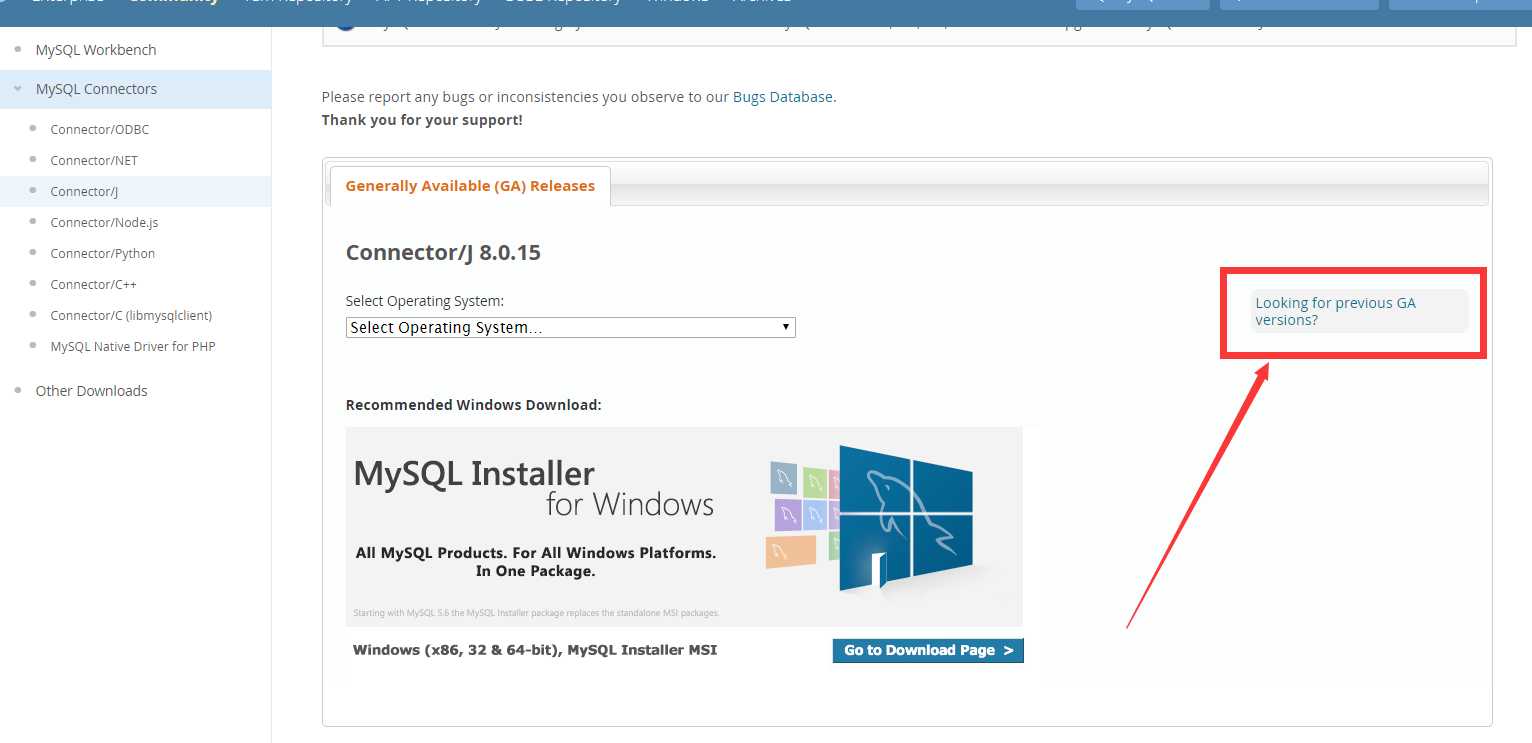Viewport: 1532px width, 743px height.
Task: Click the Windows dolphin logo graphic
Action: coord(905,519)
